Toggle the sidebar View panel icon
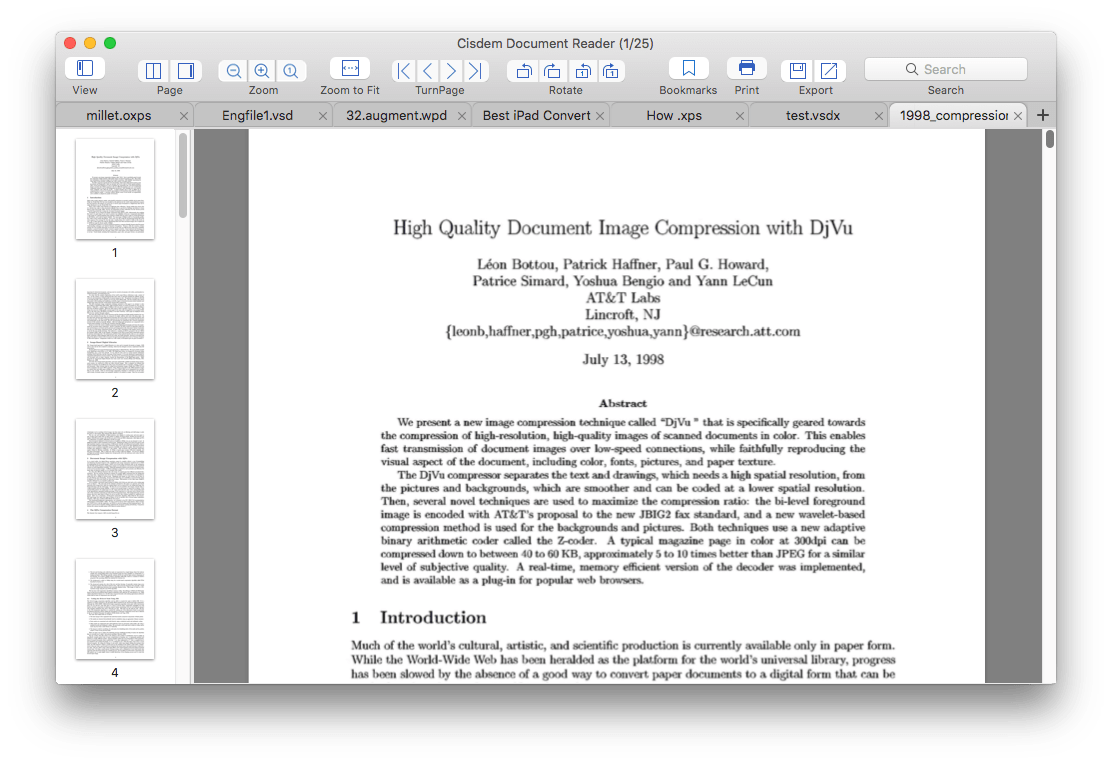This screenshot has width=1112, height=764. 85,68
